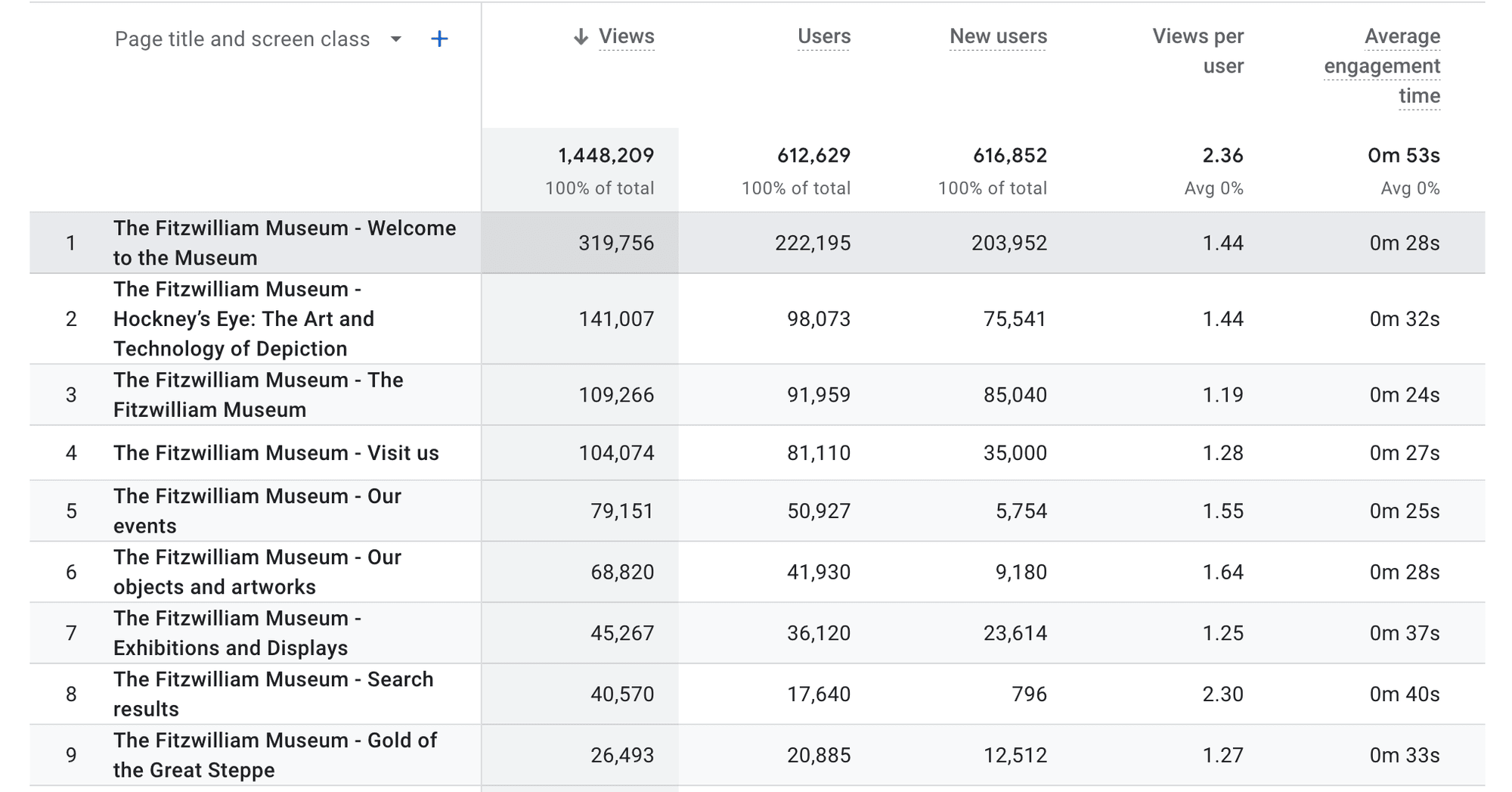The width and height of the screenshot is (1512, 792).
Task: Select new users value 23,614
Action: coord(1015,633)
